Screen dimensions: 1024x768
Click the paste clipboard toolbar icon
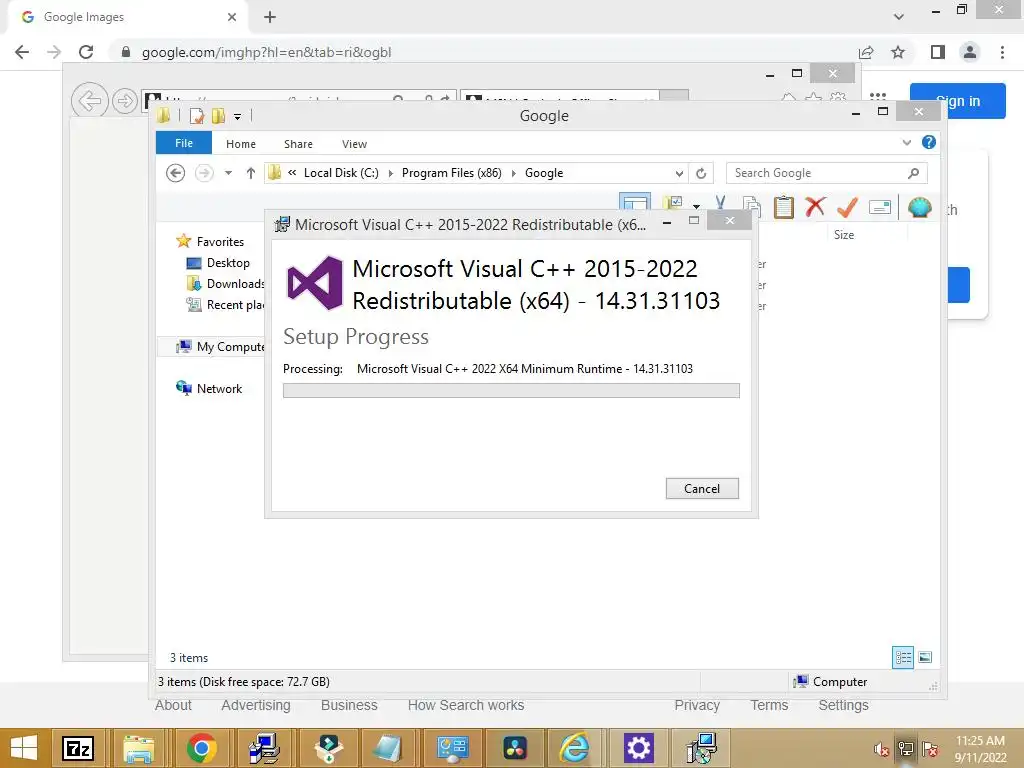pyautogui.click(x=784, y=207)
